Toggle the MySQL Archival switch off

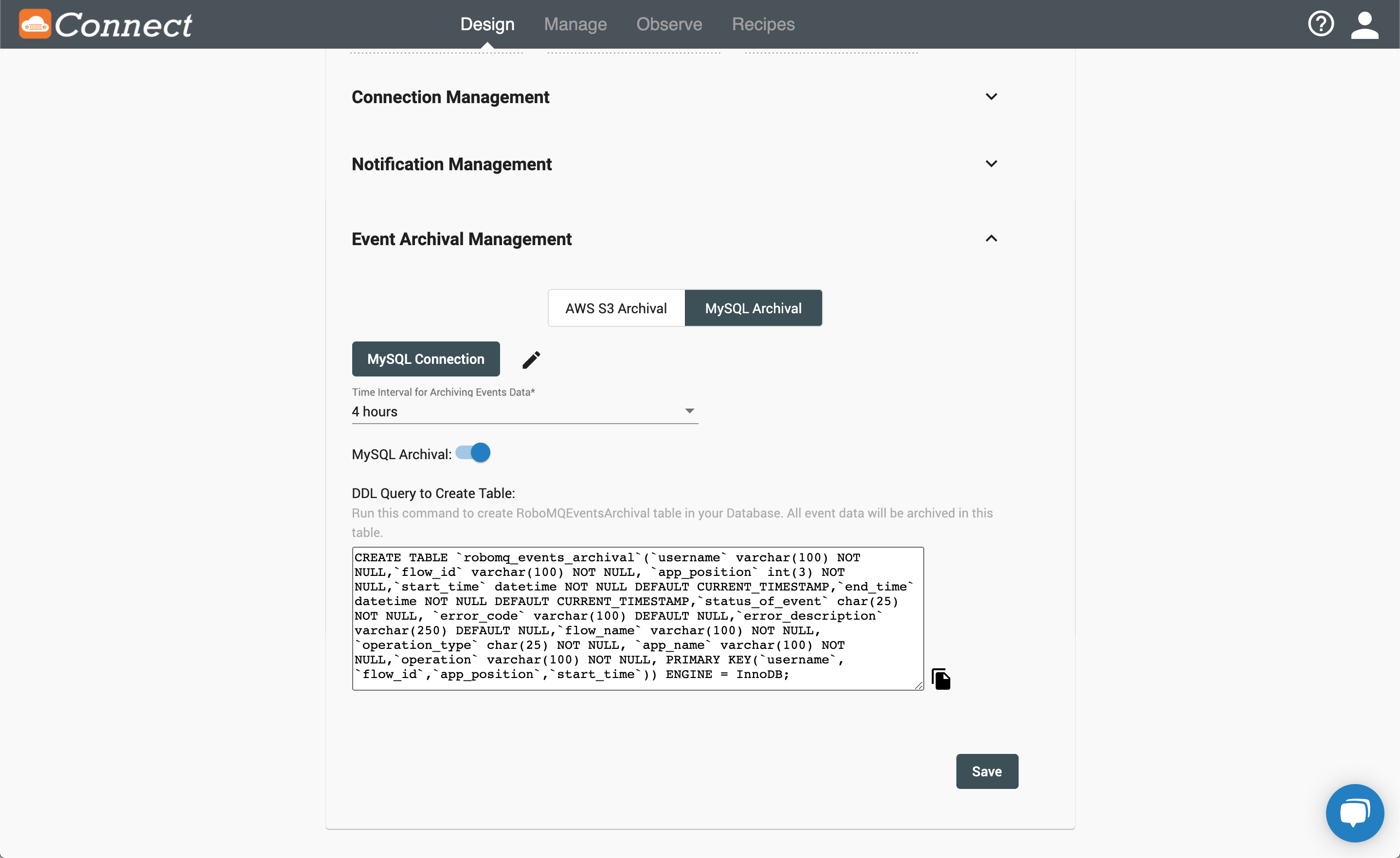(472, 453)
